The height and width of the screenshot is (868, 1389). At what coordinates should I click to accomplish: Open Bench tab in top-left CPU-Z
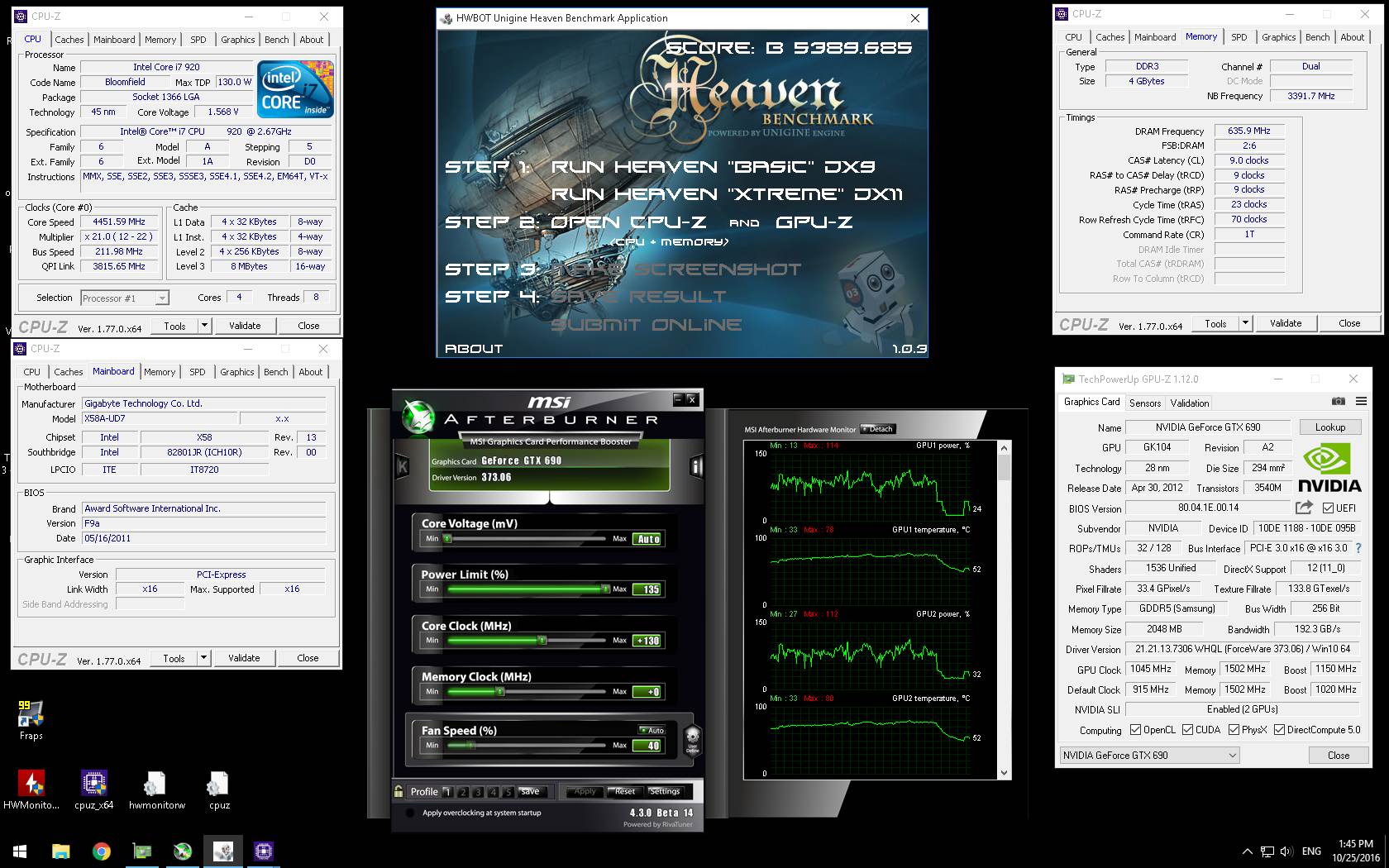coord(277,40)
